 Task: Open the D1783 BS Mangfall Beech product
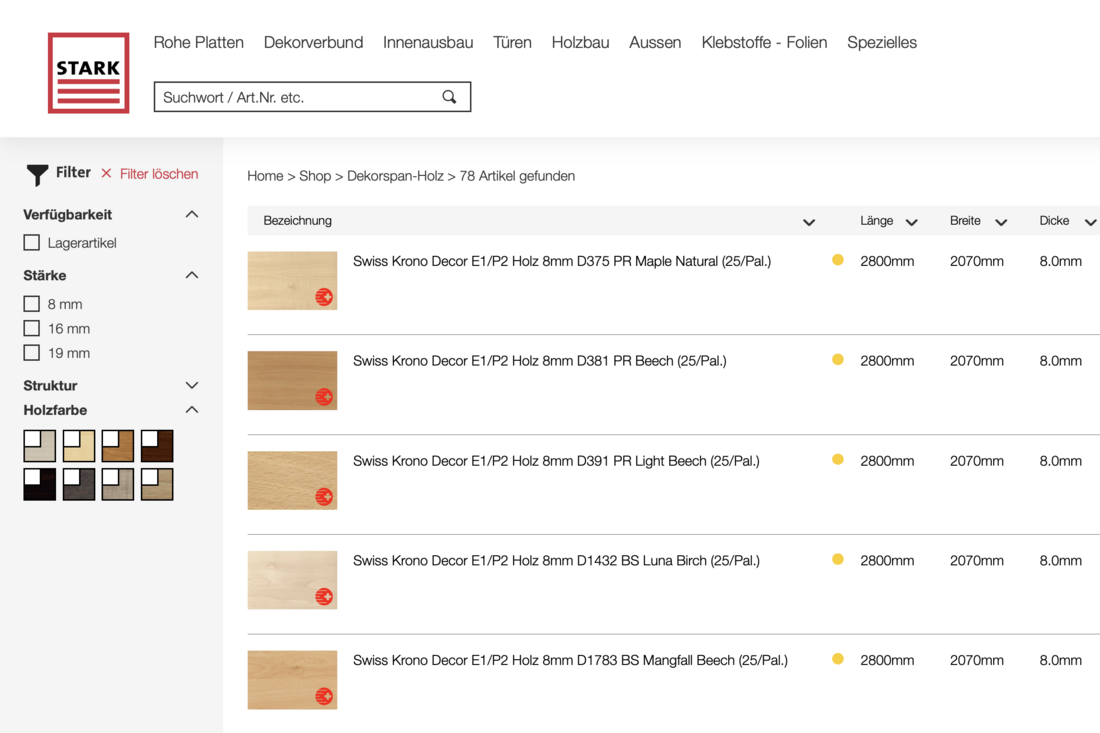tap(570, 660)
